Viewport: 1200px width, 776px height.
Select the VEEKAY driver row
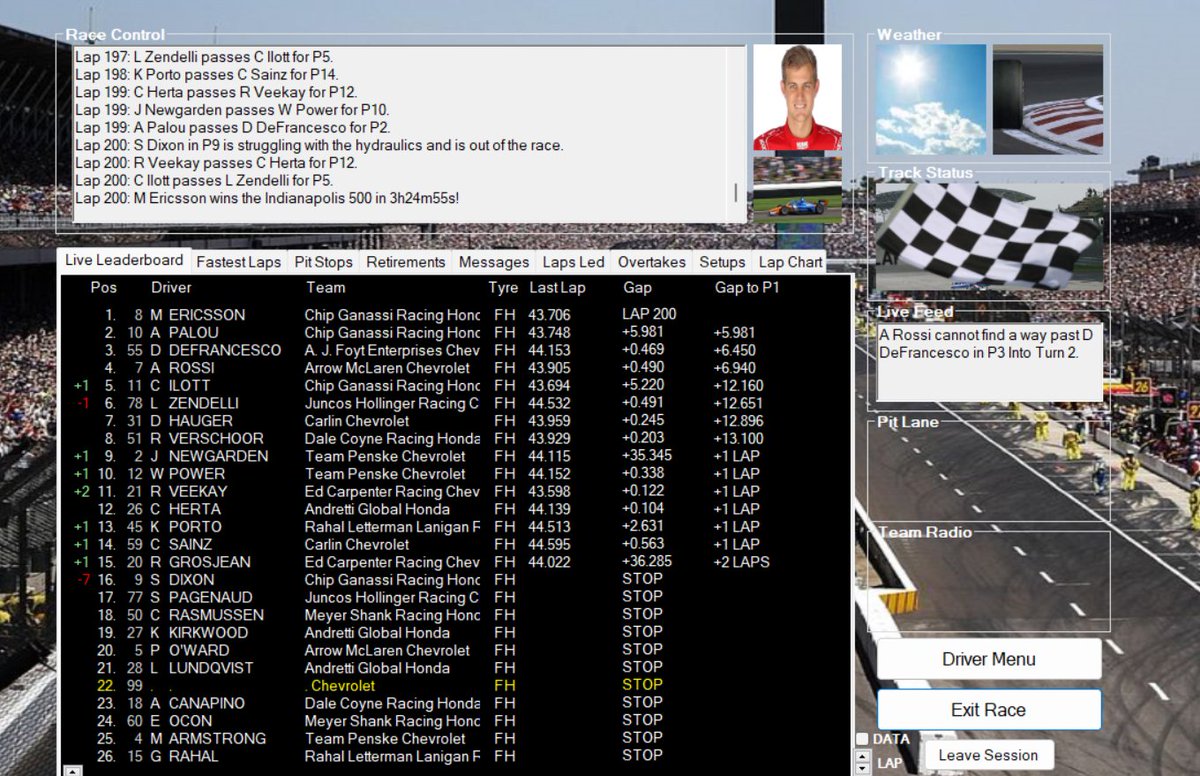tap(455, 492)
